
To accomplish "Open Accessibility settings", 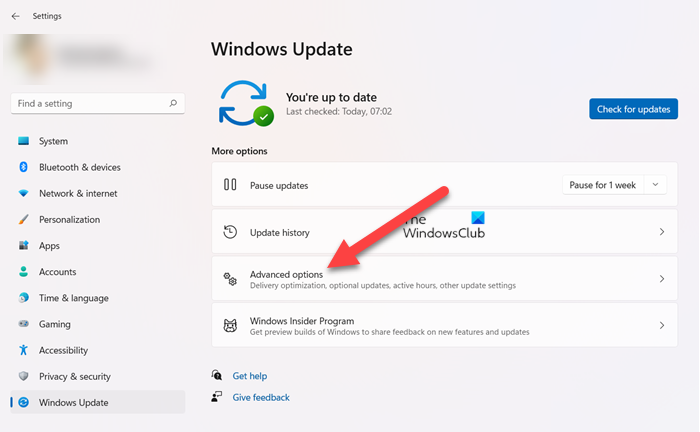I will coord(97,350).
